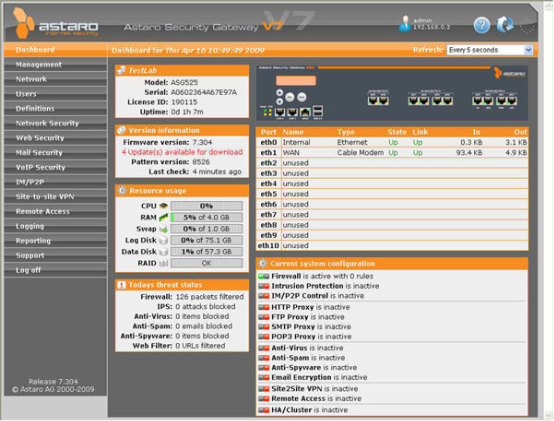
Task: Click the Anti-Spyware status indicator icon
Action: click(x=264, y=368)
